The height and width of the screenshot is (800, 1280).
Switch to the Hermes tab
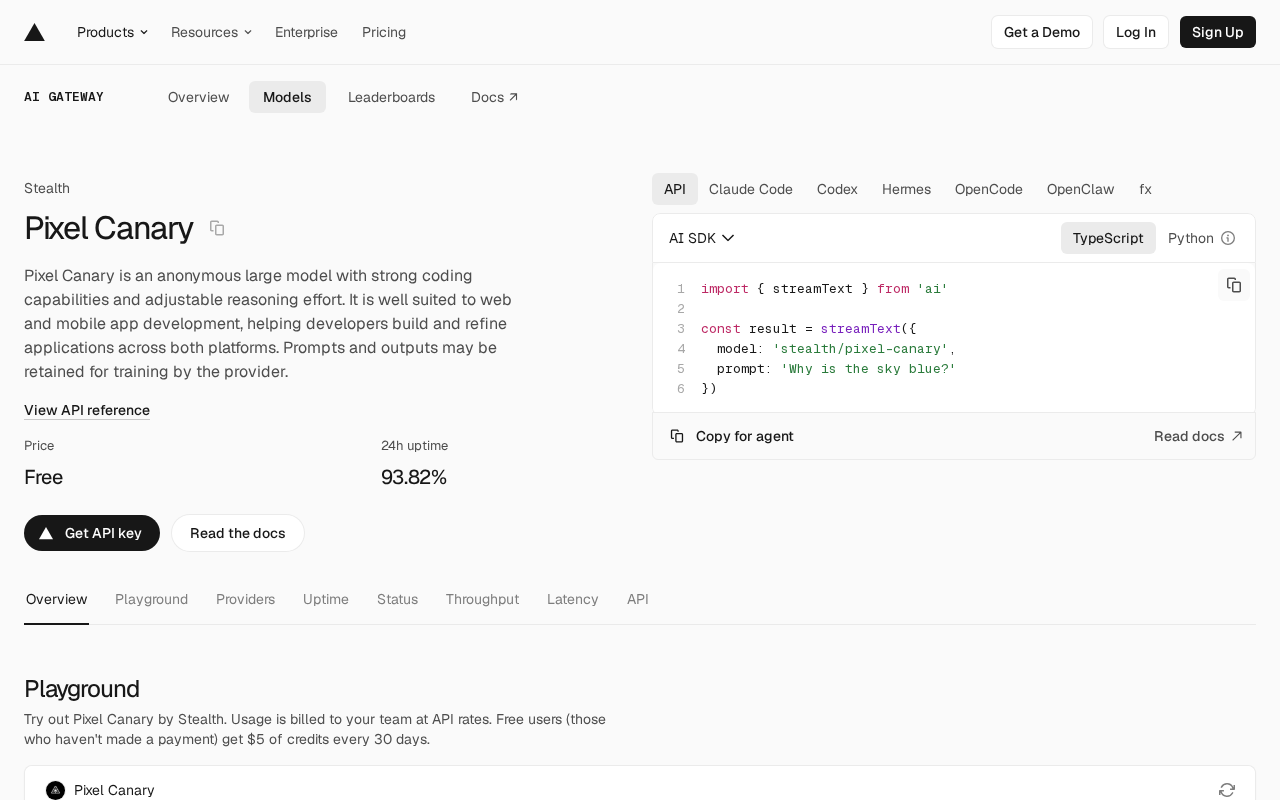click(x=906, y=189)
